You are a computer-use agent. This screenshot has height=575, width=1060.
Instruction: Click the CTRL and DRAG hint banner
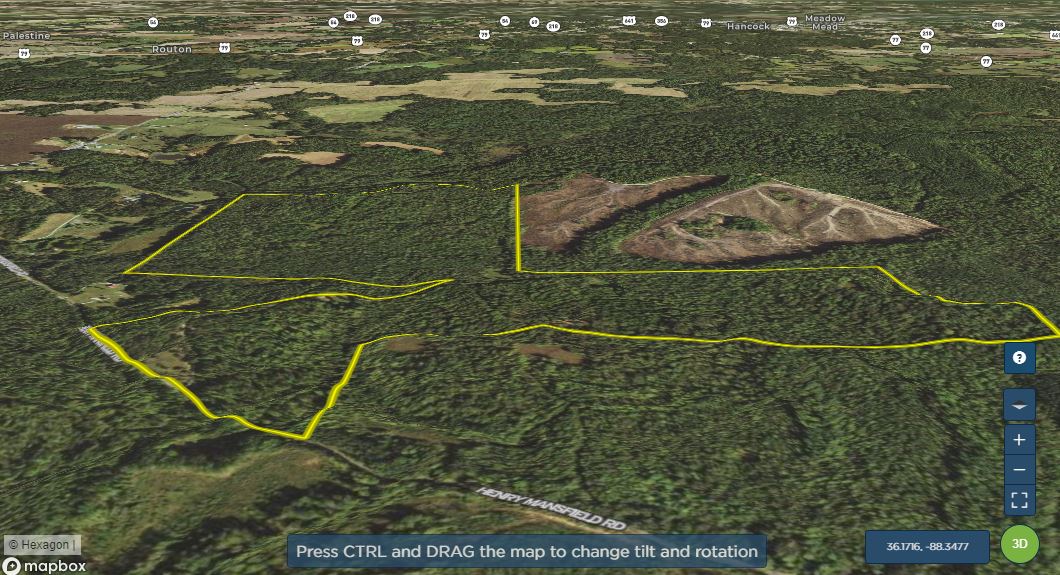(527, 551)
